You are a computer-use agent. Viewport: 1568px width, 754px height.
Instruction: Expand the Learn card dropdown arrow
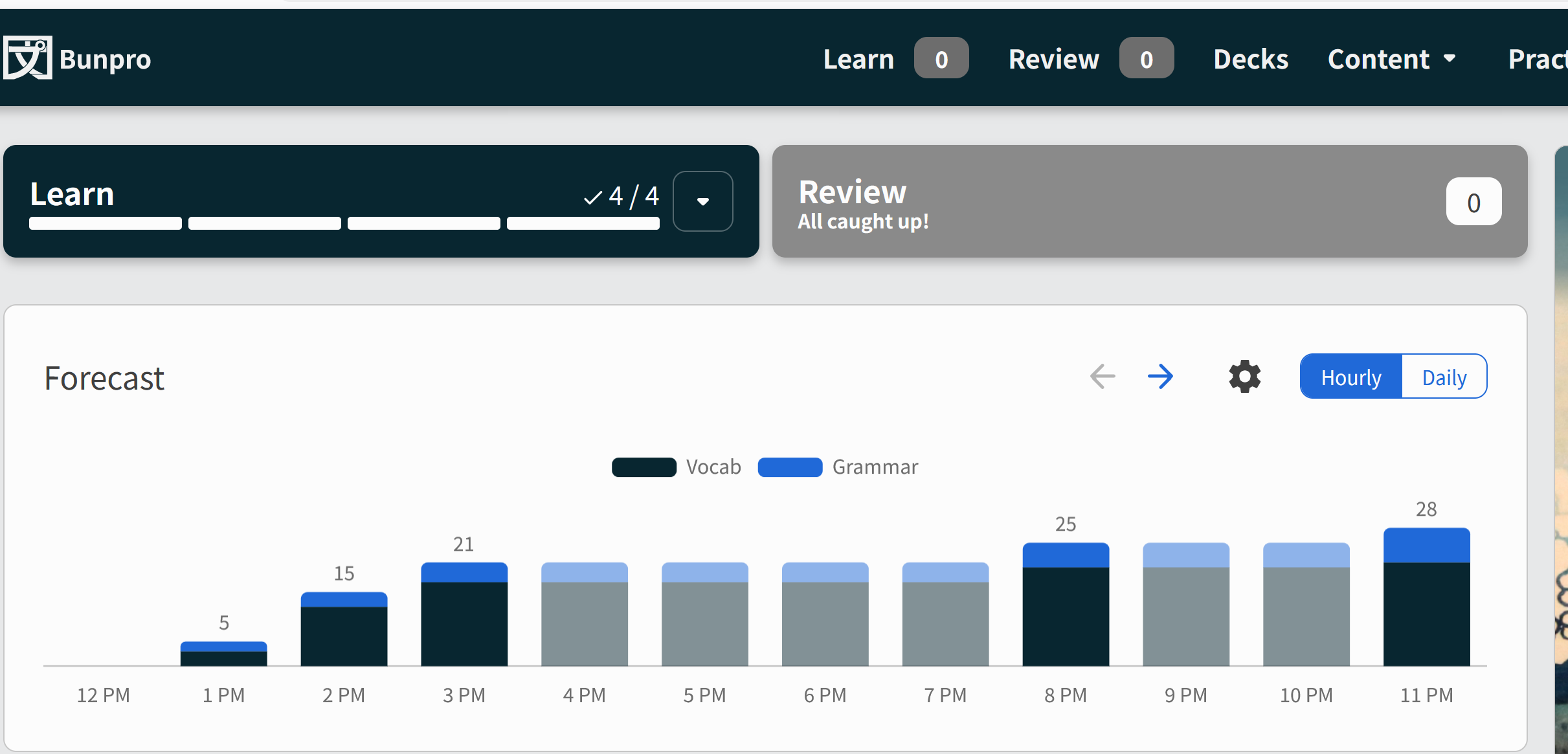702,201
